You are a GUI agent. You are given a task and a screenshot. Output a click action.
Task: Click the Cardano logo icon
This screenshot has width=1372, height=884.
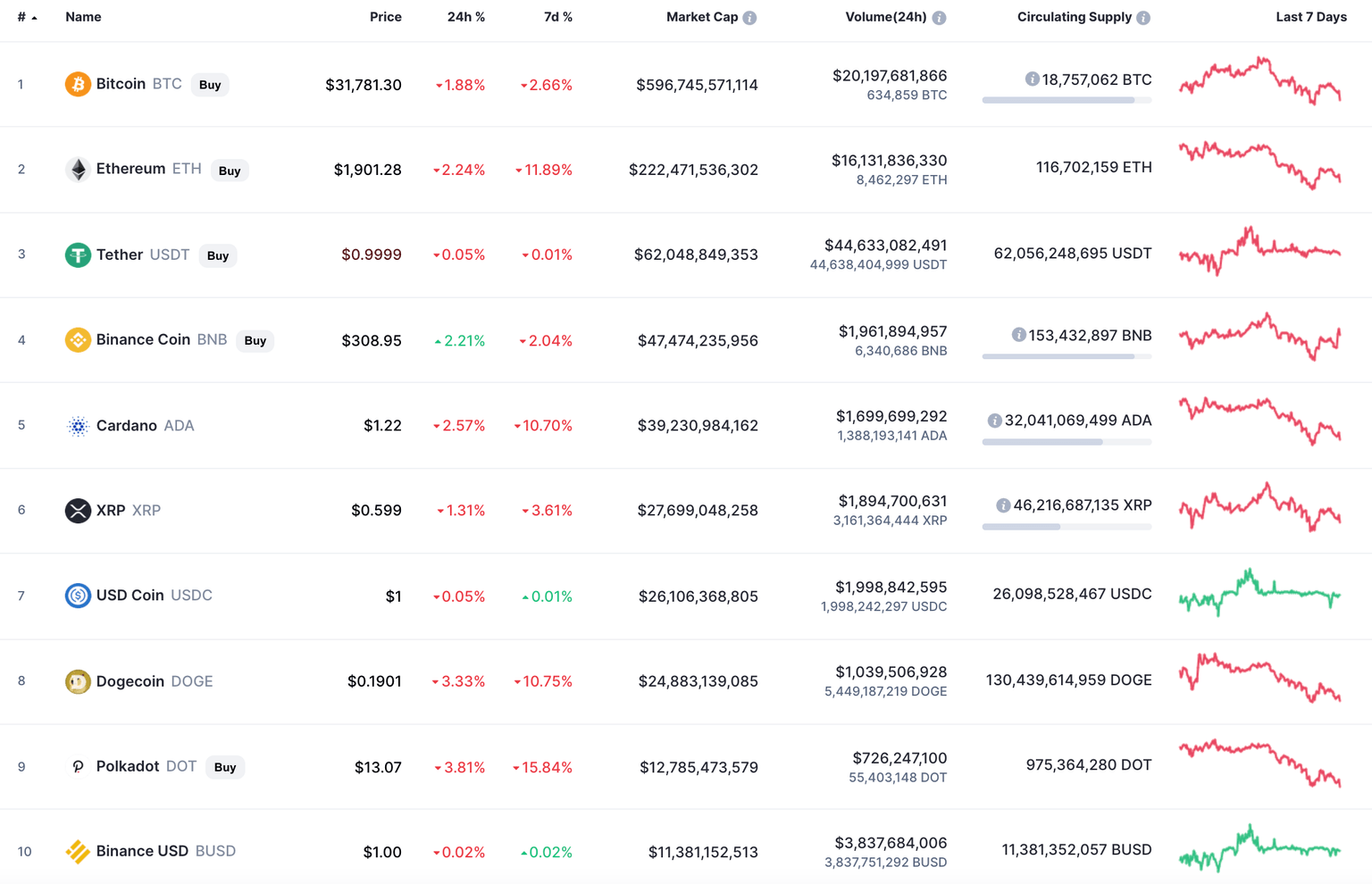click(78, 426)
